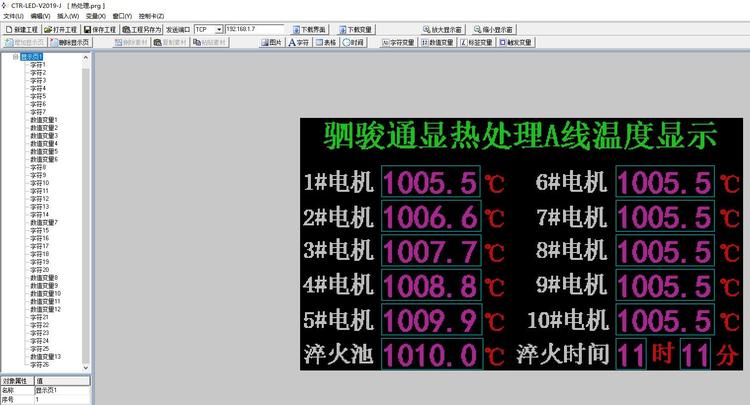The width and height of the screenshot is (750, 405).
Task: Click the 缩小显示窗 zoom-out button
Action: pos(493,30)
